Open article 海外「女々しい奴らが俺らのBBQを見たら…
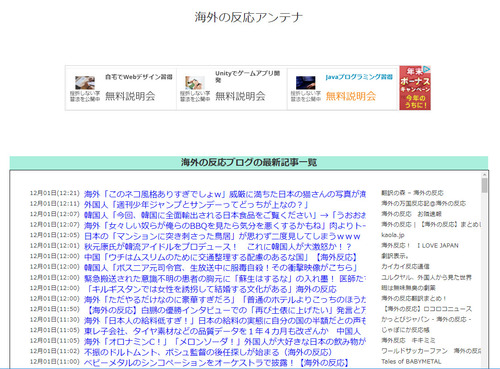The image size is (500, 369). (x=225, y=226)
